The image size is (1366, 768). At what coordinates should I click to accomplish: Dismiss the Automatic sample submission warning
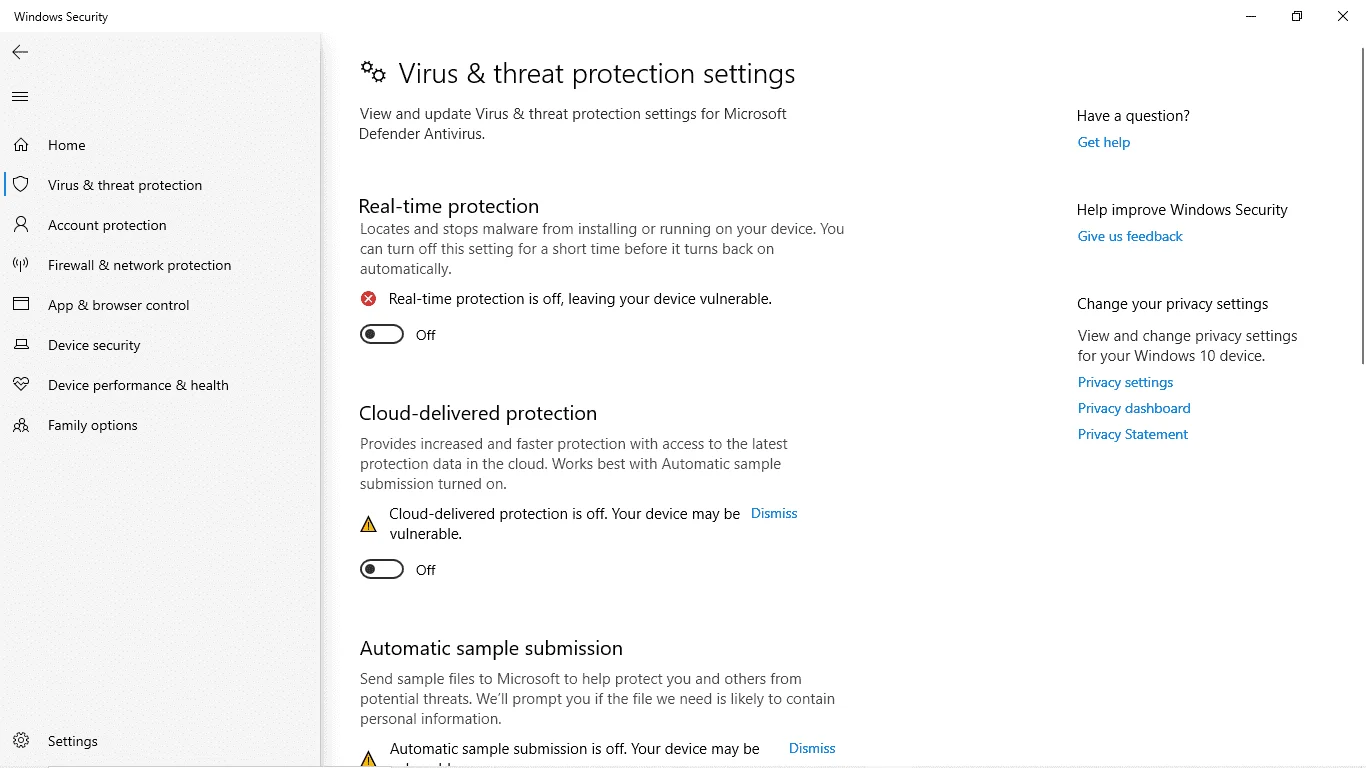click(x=812, y=748)
